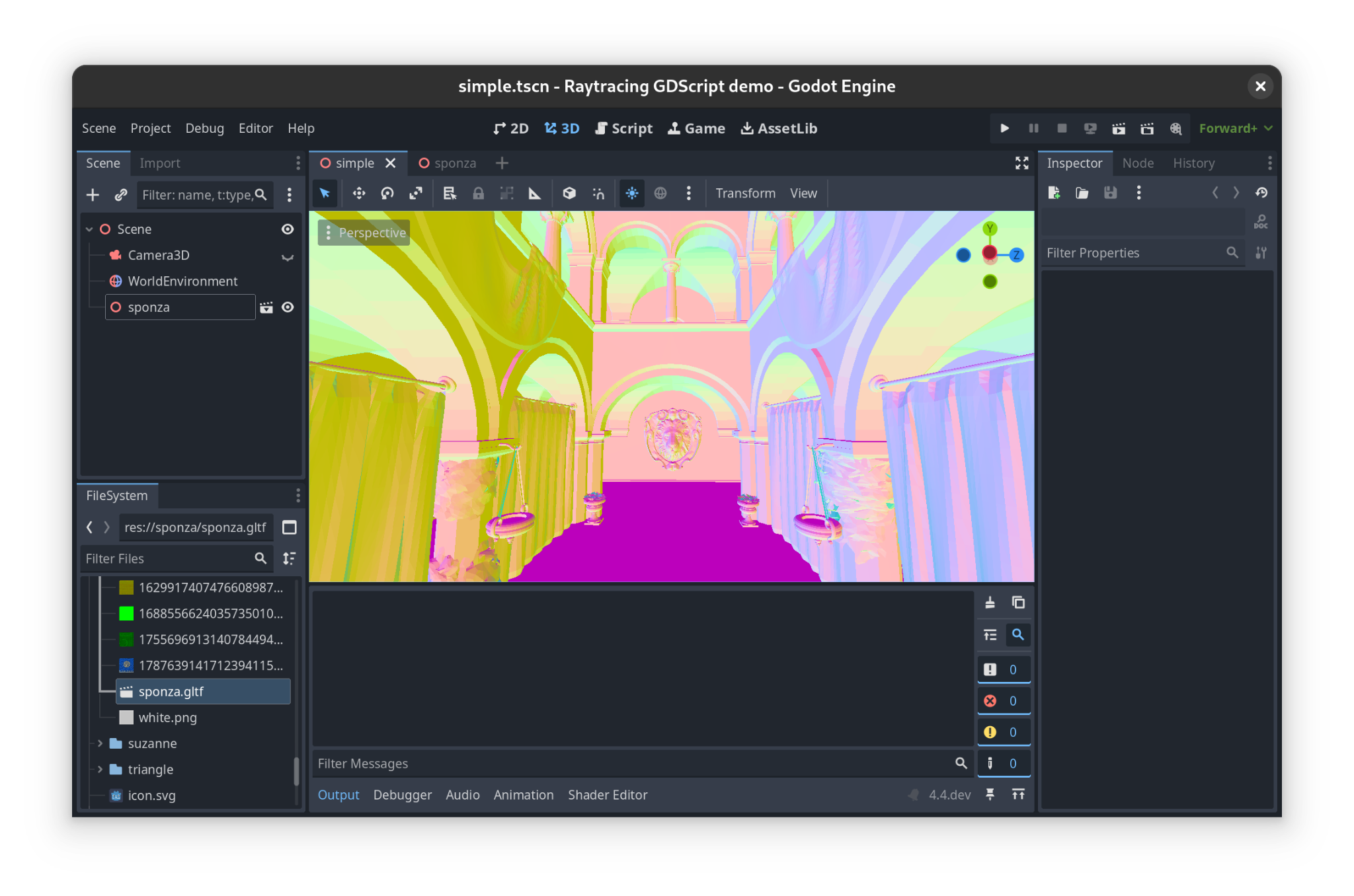Toggle split mode in FileSystem dock

click(289, 527)
